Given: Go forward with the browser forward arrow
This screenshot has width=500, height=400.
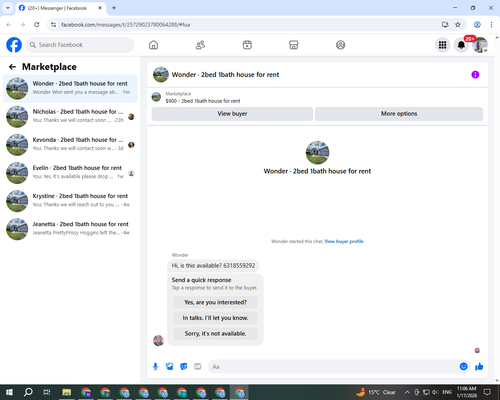Looking at the screenshot, I should click(22, 25).
